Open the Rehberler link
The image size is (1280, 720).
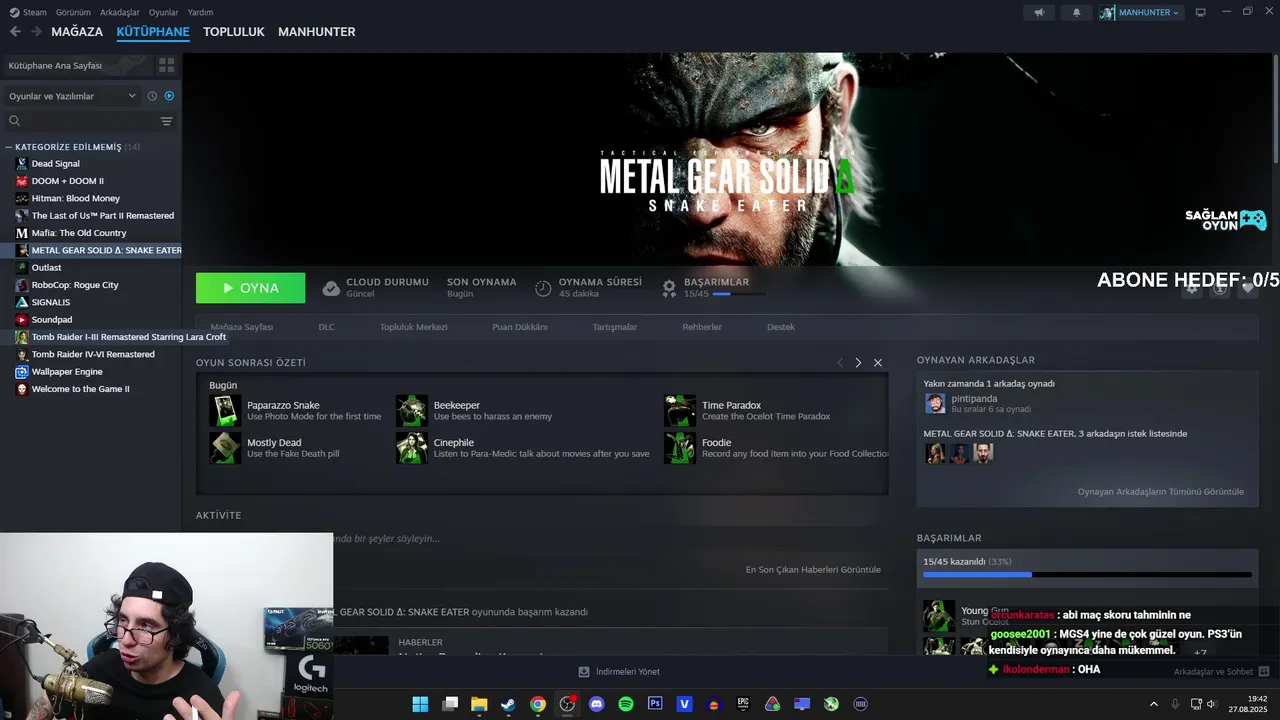point(702,327)
